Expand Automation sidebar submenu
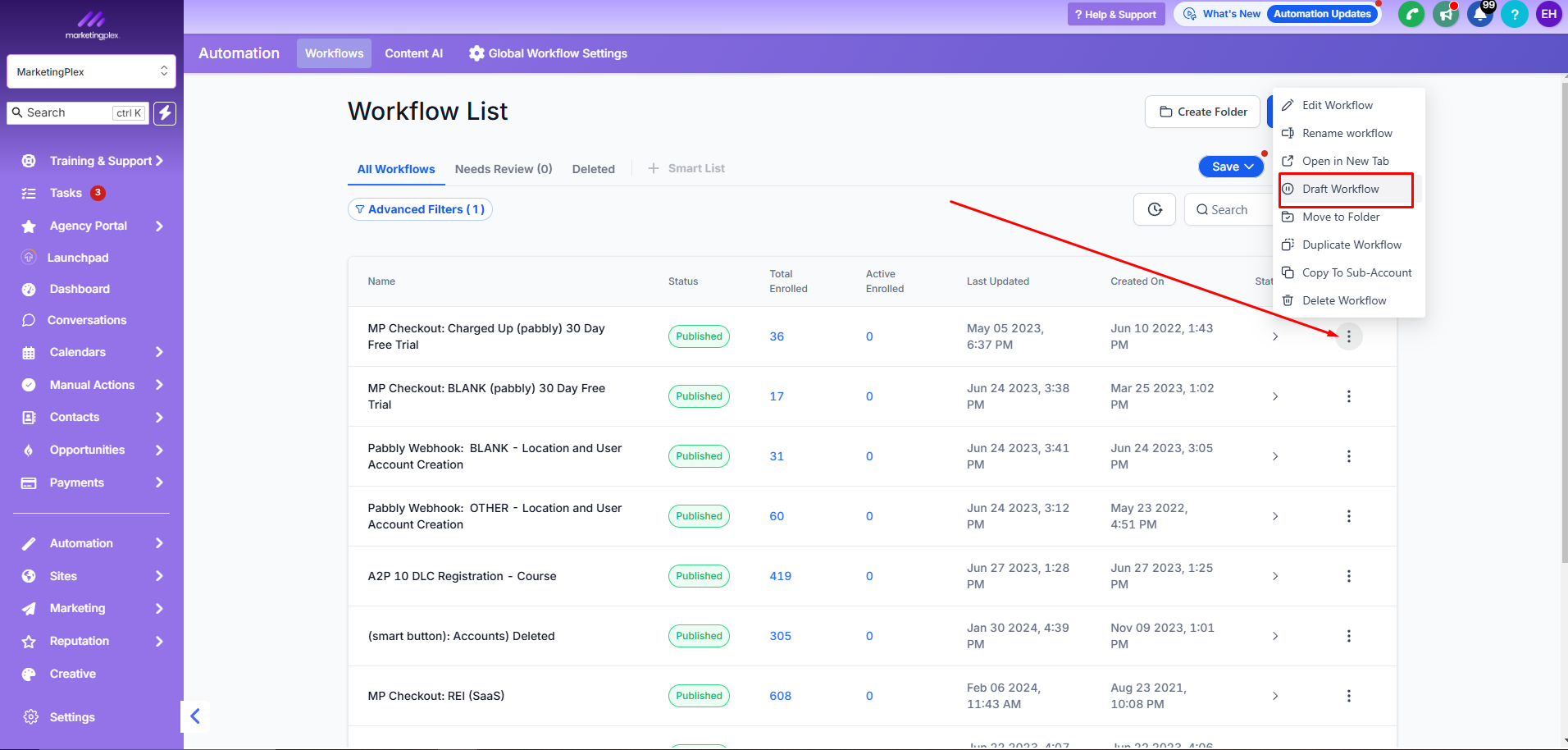 [x=159, y=543]
